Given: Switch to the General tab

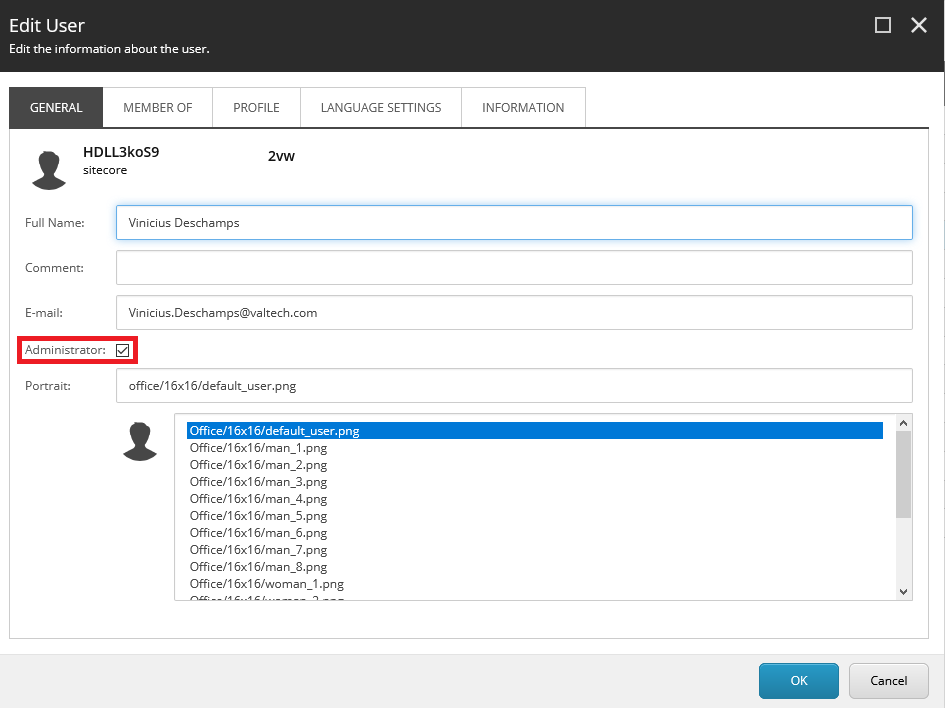Looking at the screenshot, I should (x=56, y=107).
